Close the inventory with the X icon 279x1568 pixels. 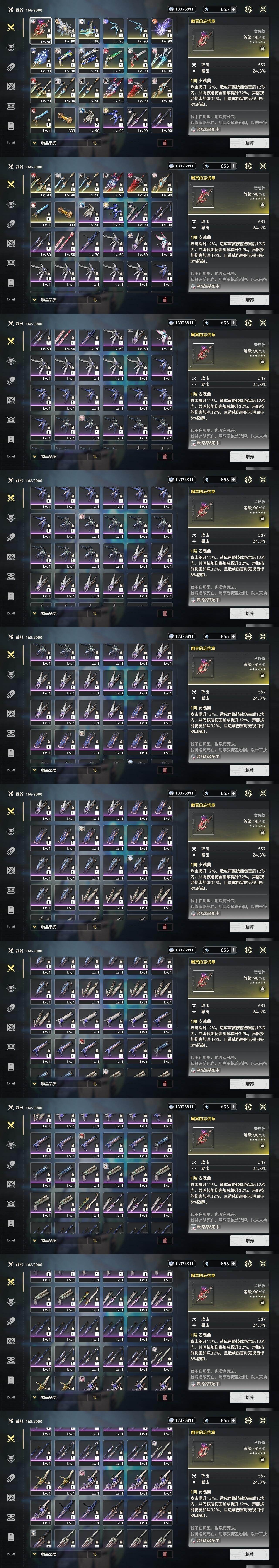tap(263, 9)
